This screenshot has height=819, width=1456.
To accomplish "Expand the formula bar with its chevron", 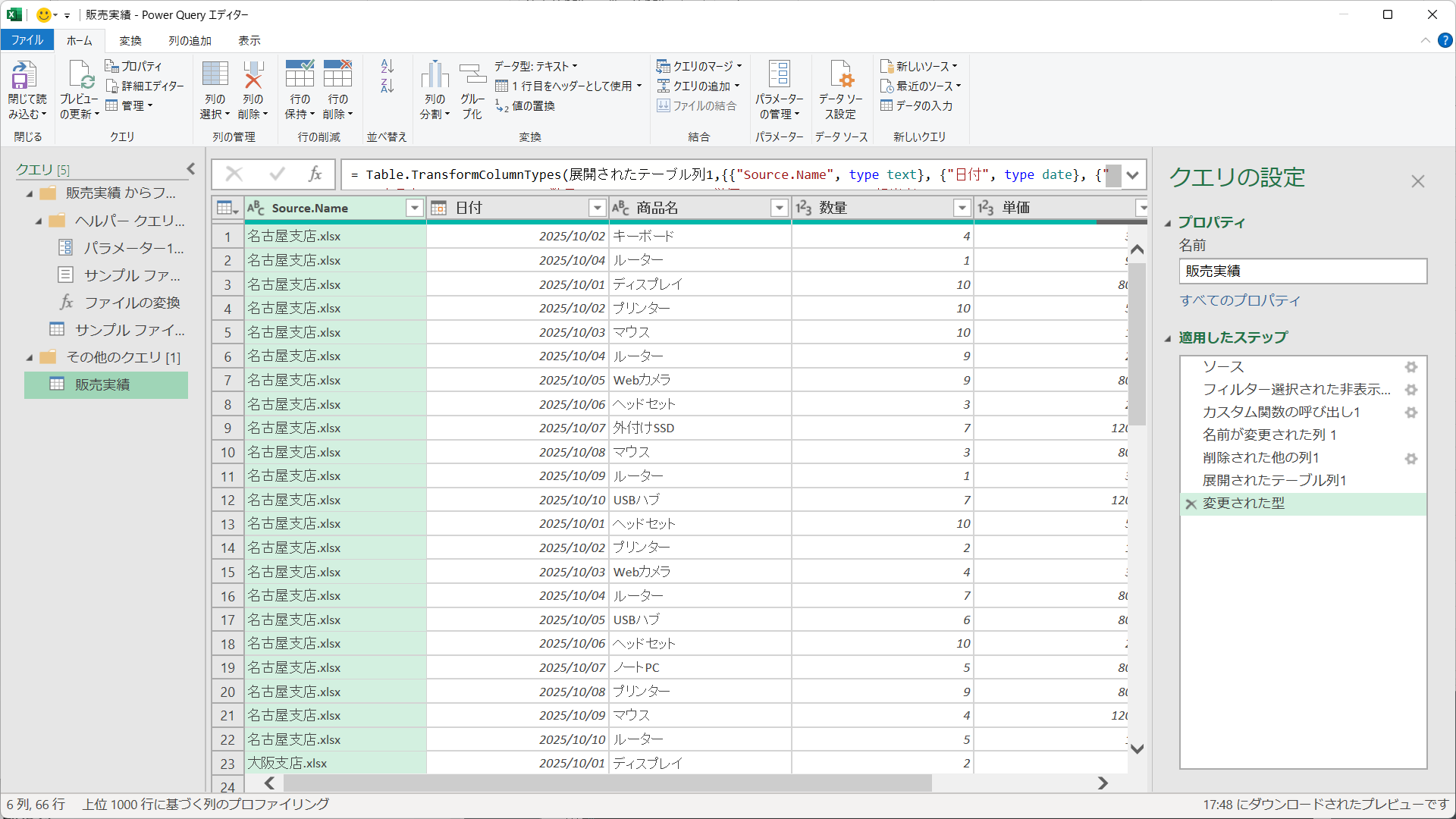I will (x=1132, y=174).
